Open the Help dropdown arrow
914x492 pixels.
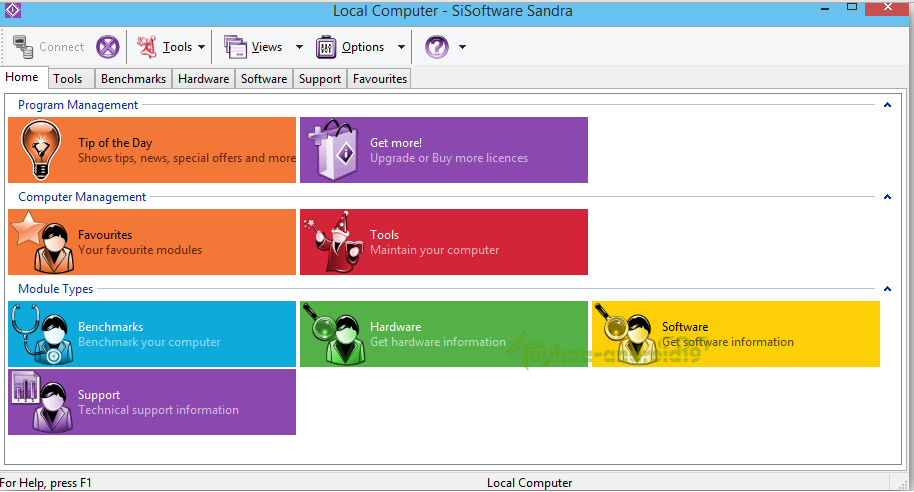(463, 47)
